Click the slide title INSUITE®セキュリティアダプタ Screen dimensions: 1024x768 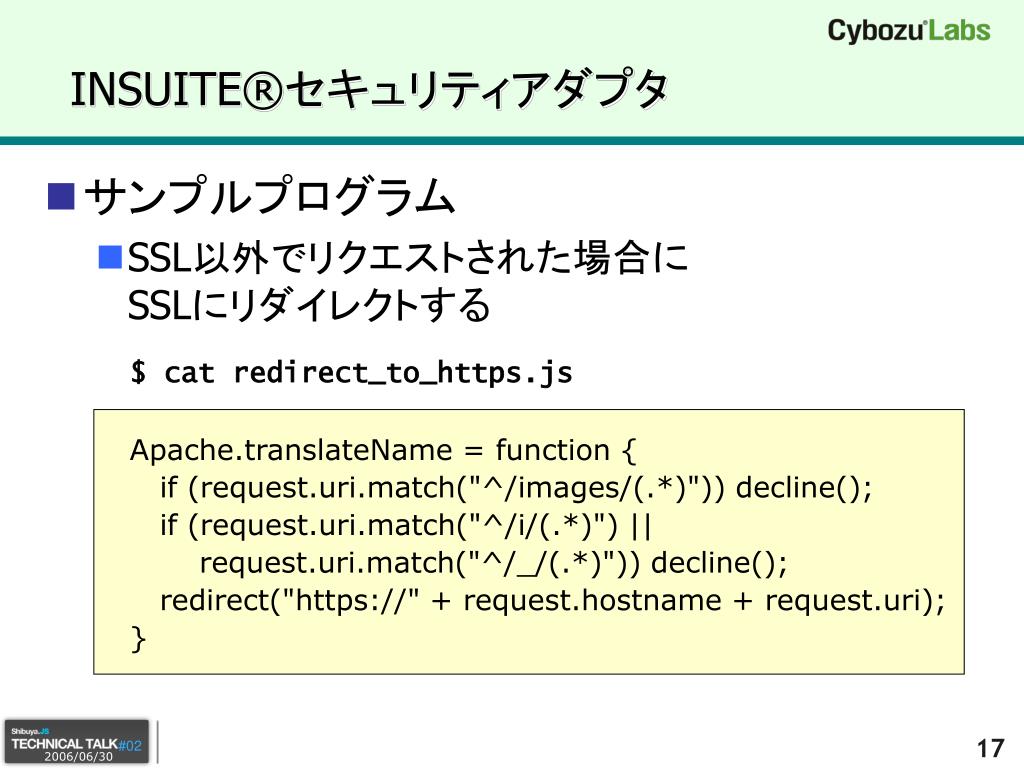(x=370, y=89)
